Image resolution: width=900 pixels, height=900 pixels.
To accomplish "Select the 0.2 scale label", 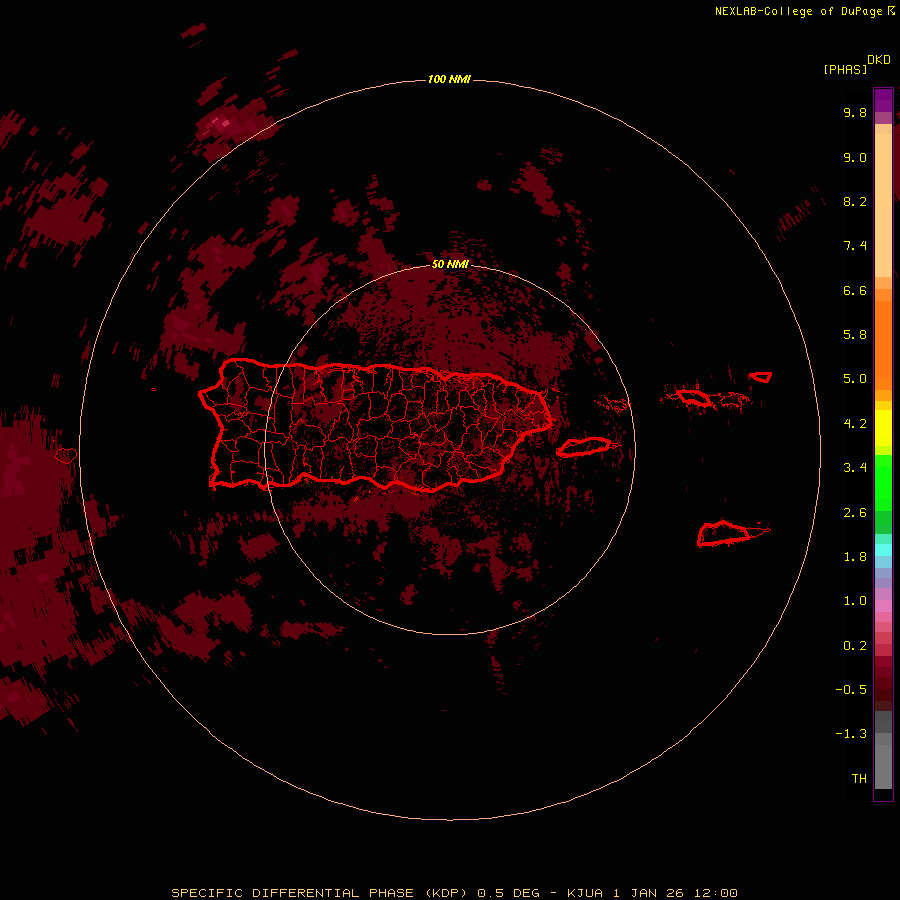I will coord(855,646).
